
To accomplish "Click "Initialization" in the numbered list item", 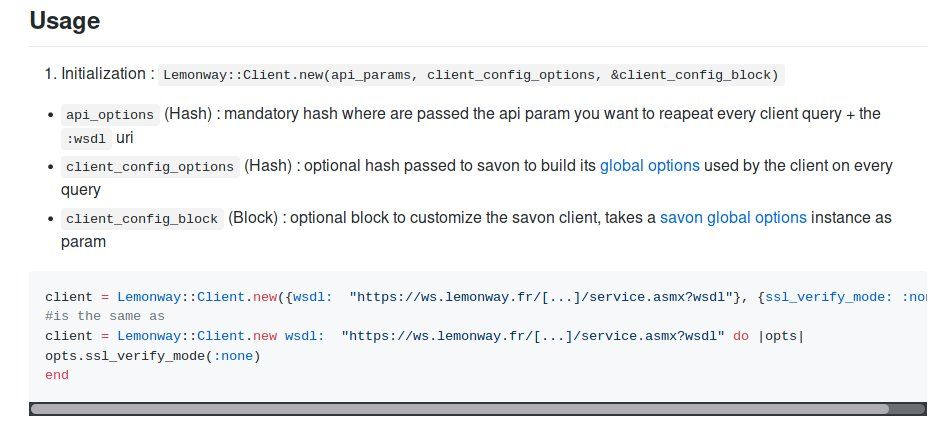I will 105,73.
